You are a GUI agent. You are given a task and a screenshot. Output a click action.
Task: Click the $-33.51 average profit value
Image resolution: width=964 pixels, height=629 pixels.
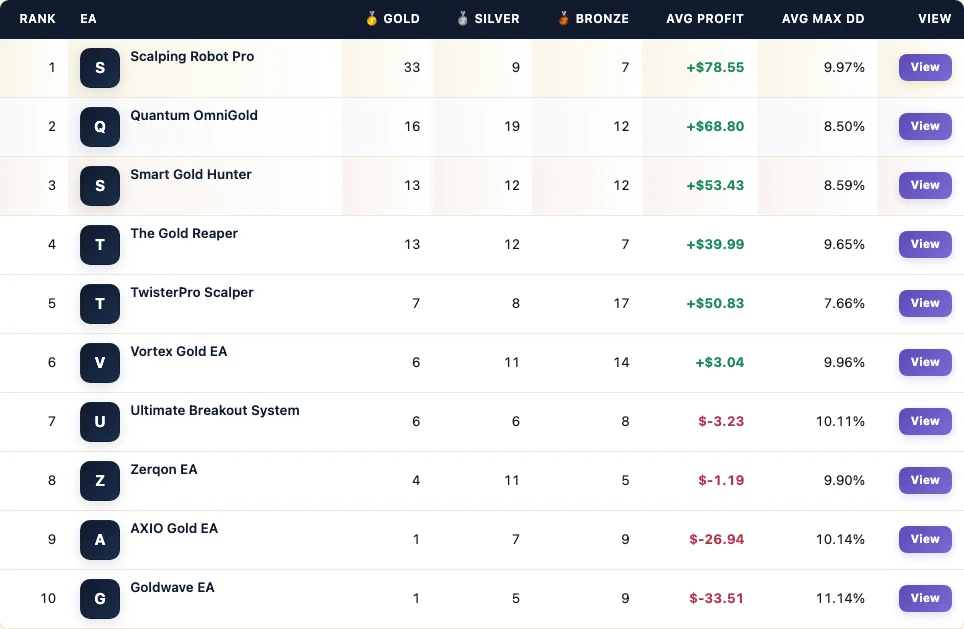(x=717, y=599)
